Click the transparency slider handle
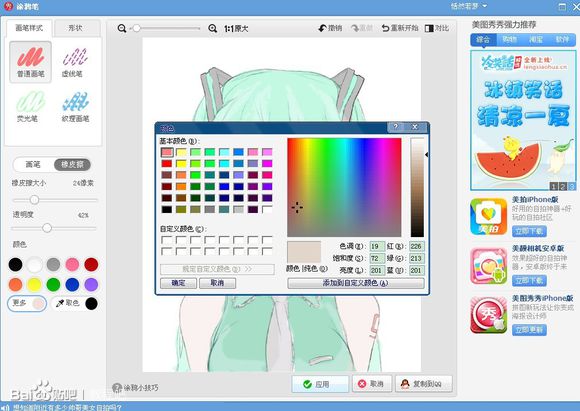Viewport: 580px width, 411px height. click(x=47, y=228)
